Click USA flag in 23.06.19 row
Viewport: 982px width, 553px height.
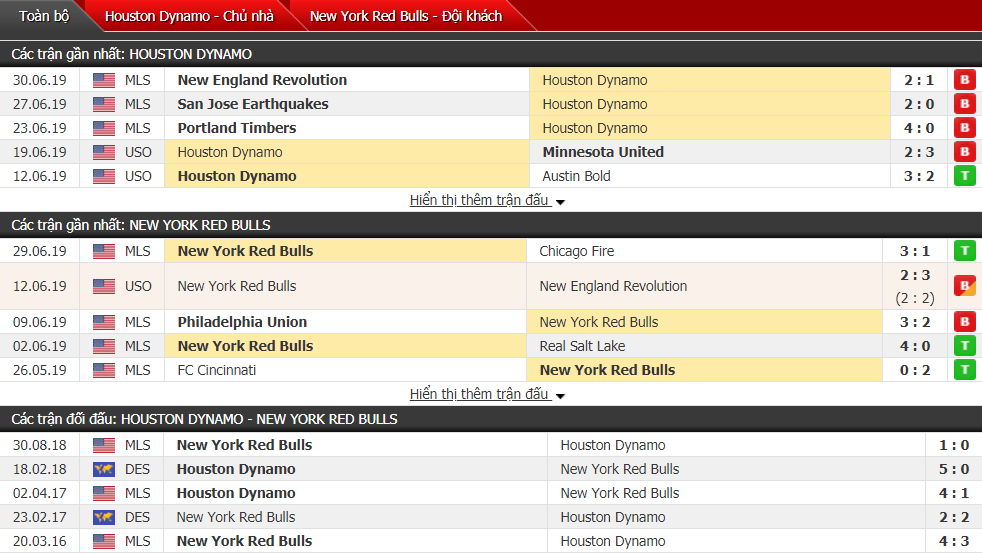click(x=104, y=128)
